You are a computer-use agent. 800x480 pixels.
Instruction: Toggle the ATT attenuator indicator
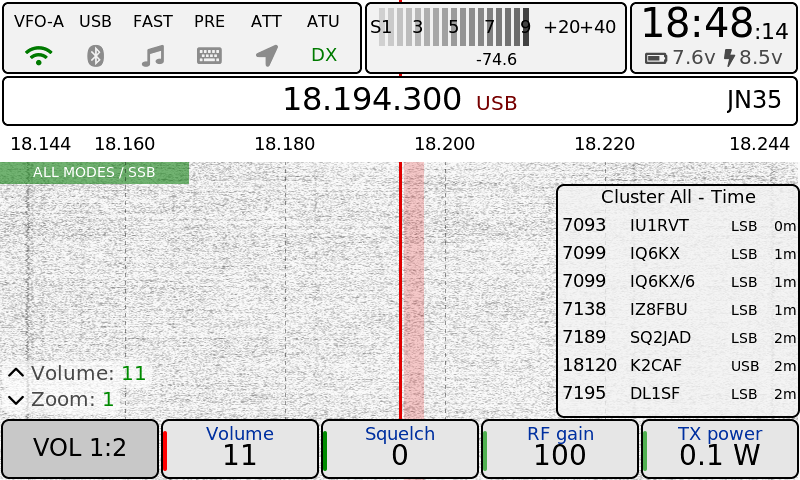coord(266,21)
